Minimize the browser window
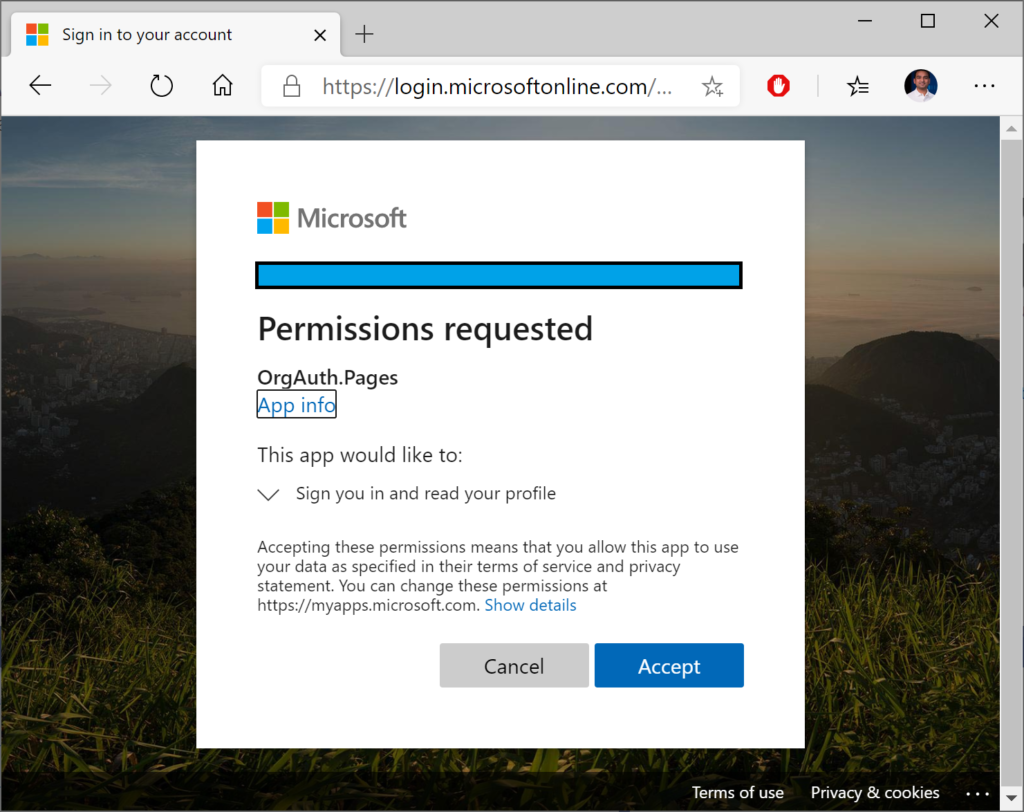 865,21
